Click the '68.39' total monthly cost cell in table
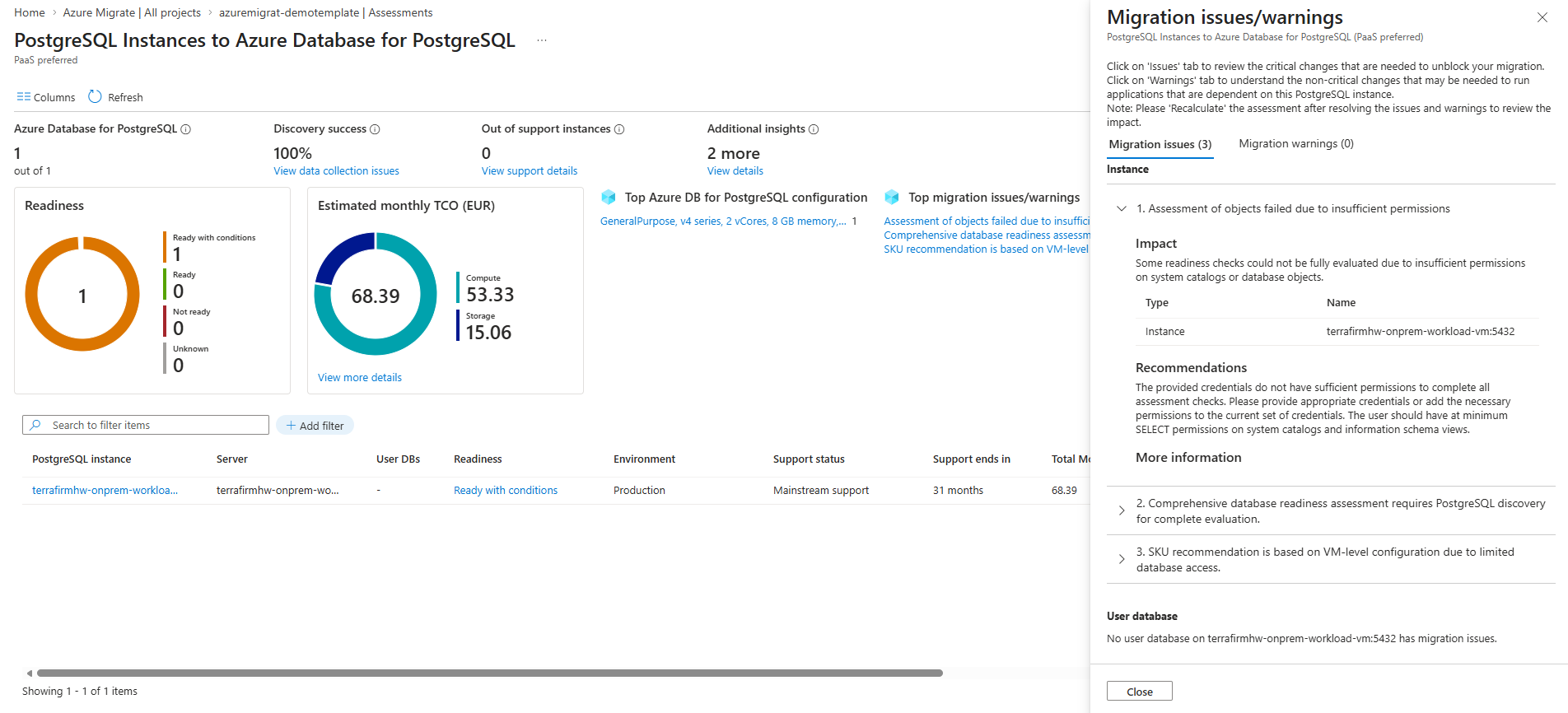This screenshot has height=713, width=1568. [x=1064, y=491]
